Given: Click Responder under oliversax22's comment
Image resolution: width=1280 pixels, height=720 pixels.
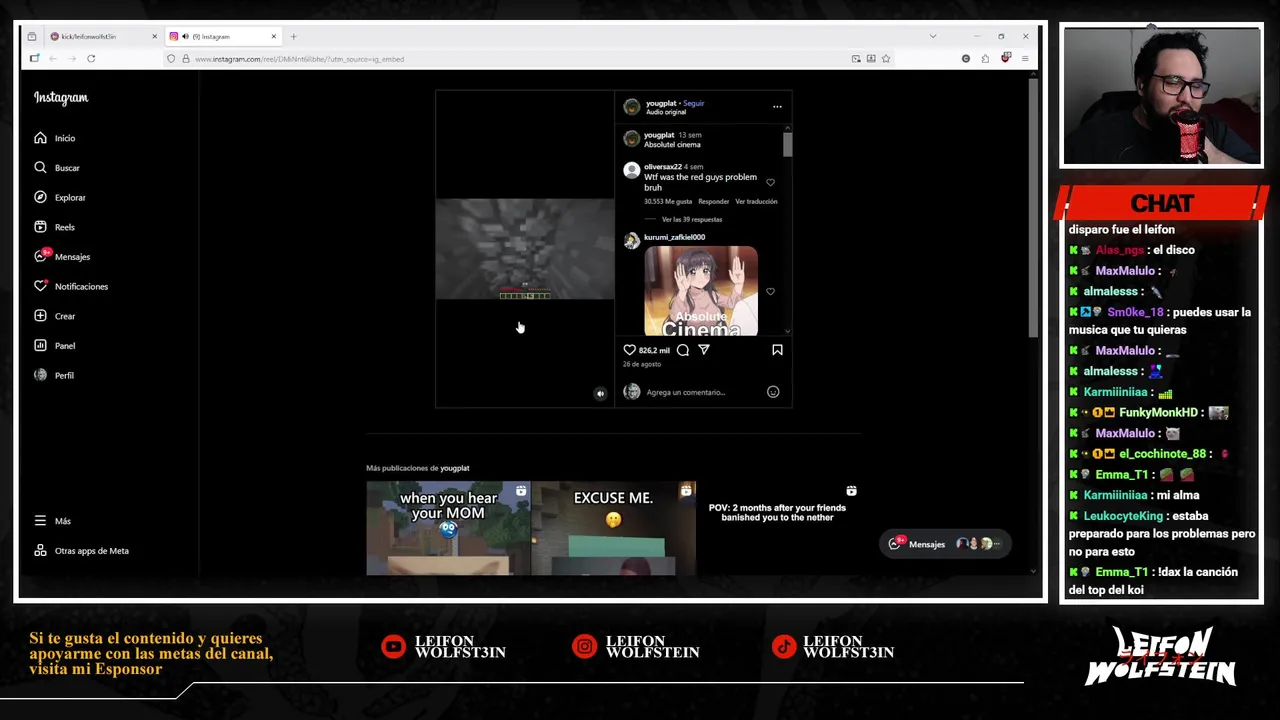Looking at the screenshot, I should [713, 202].
